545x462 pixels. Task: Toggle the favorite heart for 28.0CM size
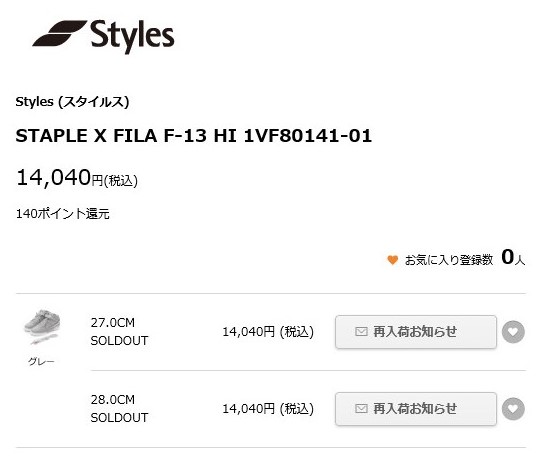513,409
